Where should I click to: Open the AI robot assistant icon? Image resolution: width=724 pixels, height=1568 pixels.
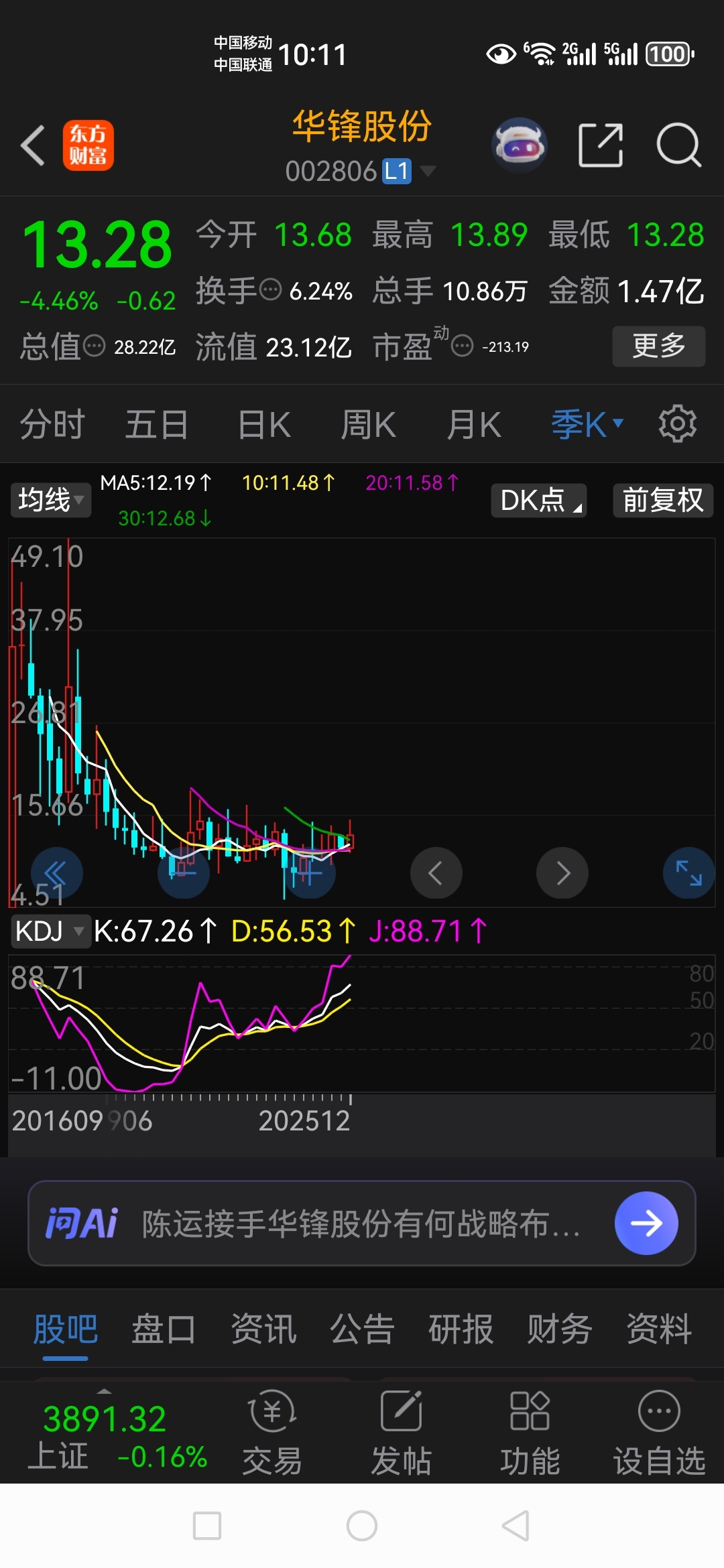tap(520, 145)
